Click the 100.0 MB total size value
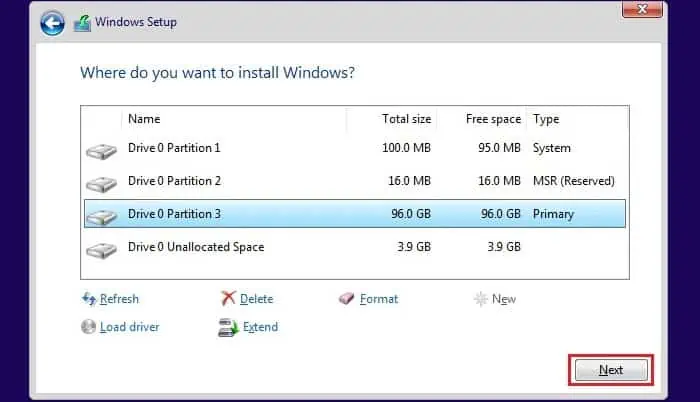700x402 pixels. point(406,148)
